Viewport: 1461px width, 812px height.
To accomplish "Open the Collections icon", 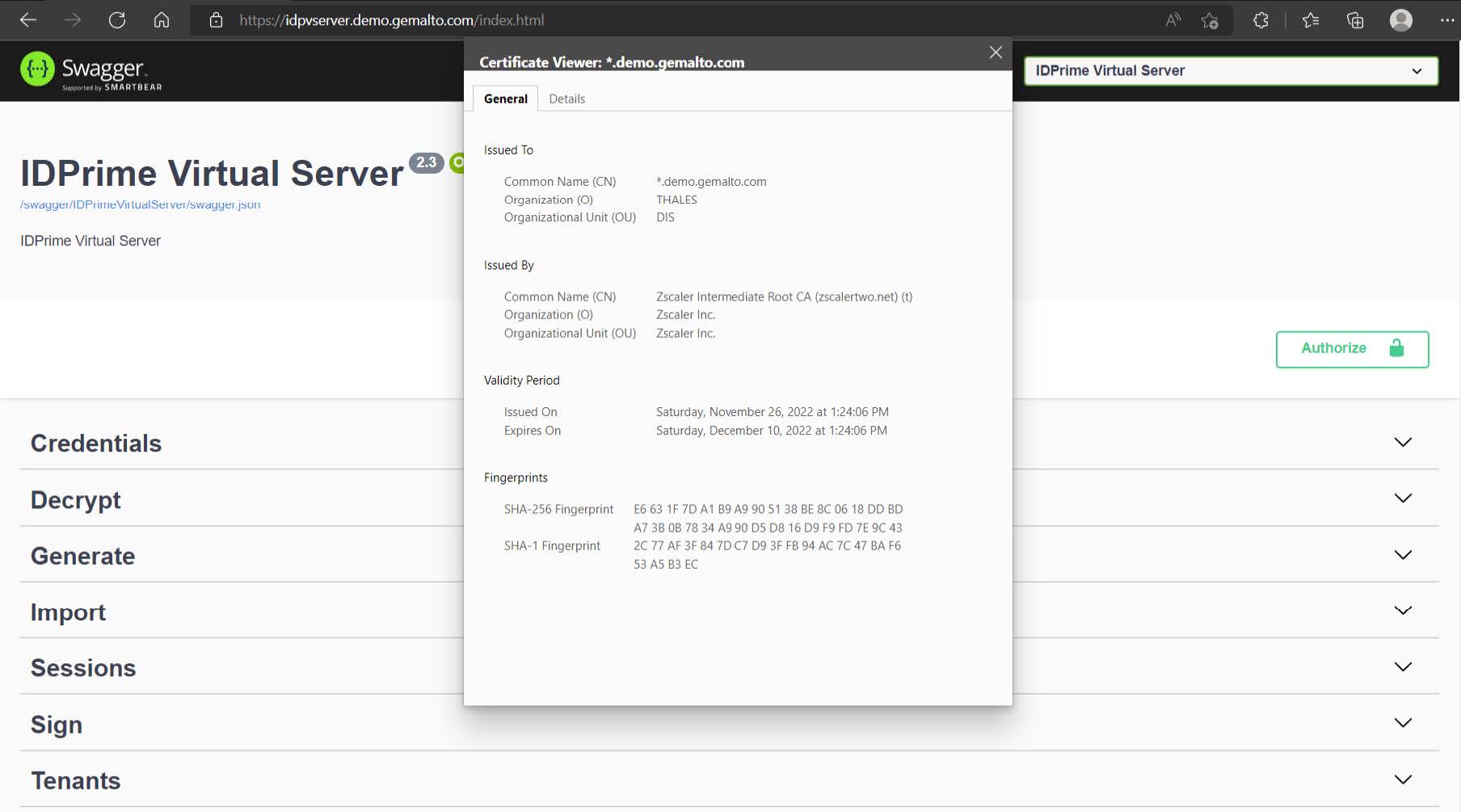I will tap(1355, 20).
